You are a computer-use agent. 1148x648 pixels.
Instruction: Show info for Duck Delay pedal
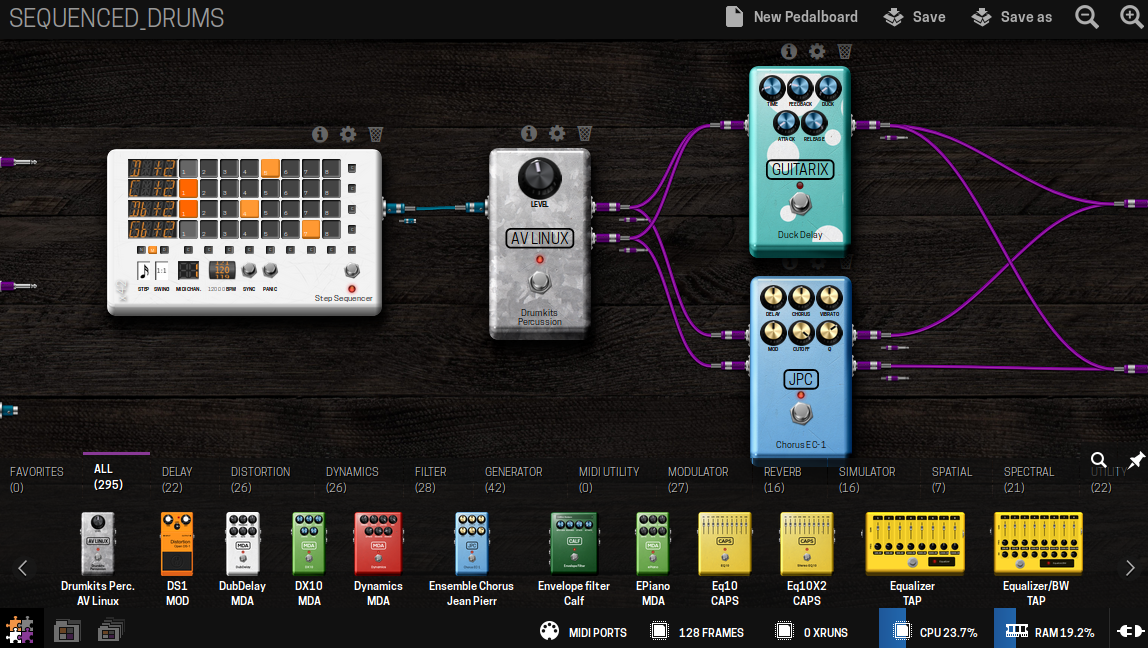click(789, 51)
